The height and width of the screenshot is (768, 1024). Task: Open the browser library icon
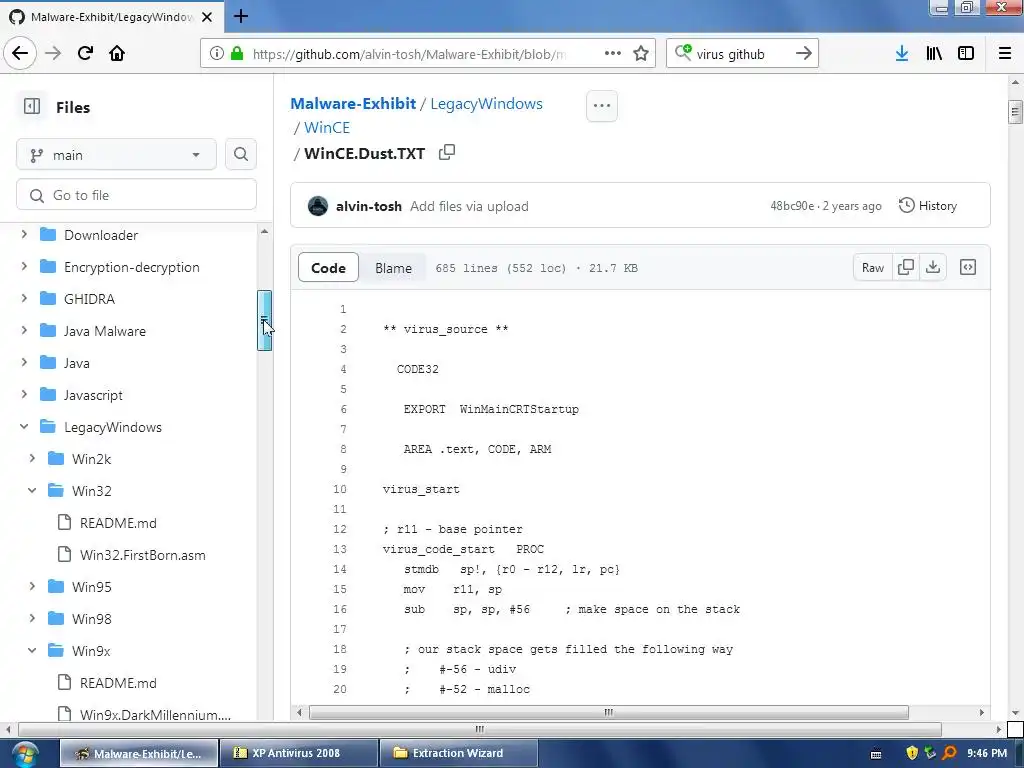934,54
